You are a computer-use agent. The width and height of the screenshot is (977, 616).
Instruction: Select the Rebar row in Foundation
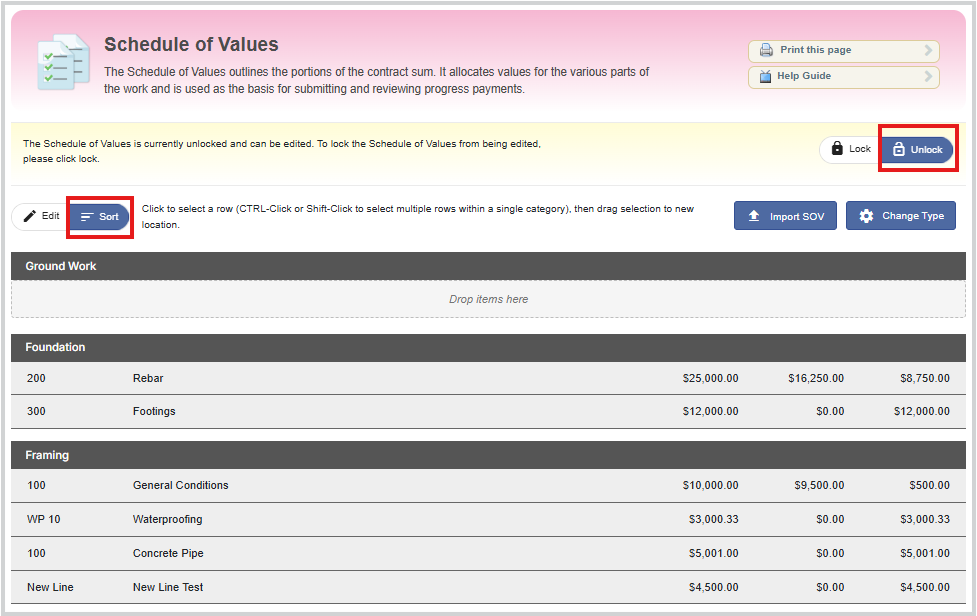point(488,378)
